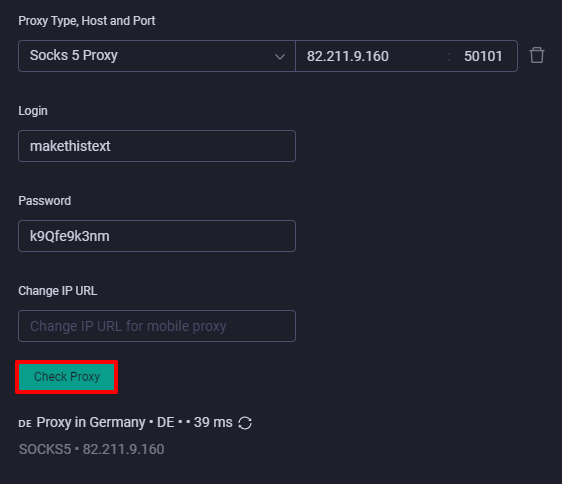562x484 pixels.
Task: Refresh proxy check with circular arrows icon
Action: coord(245,423)
